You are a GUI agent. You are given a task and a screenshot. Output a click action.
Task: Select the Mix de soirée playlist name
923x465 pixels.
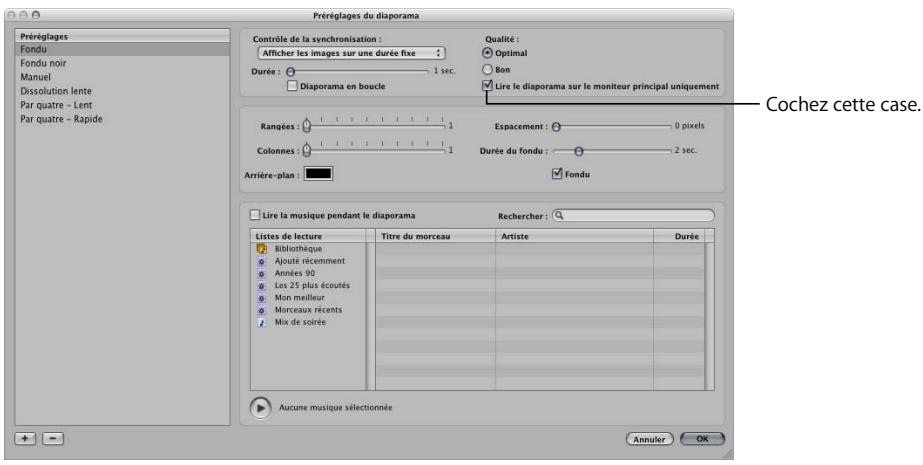[300, 323]
